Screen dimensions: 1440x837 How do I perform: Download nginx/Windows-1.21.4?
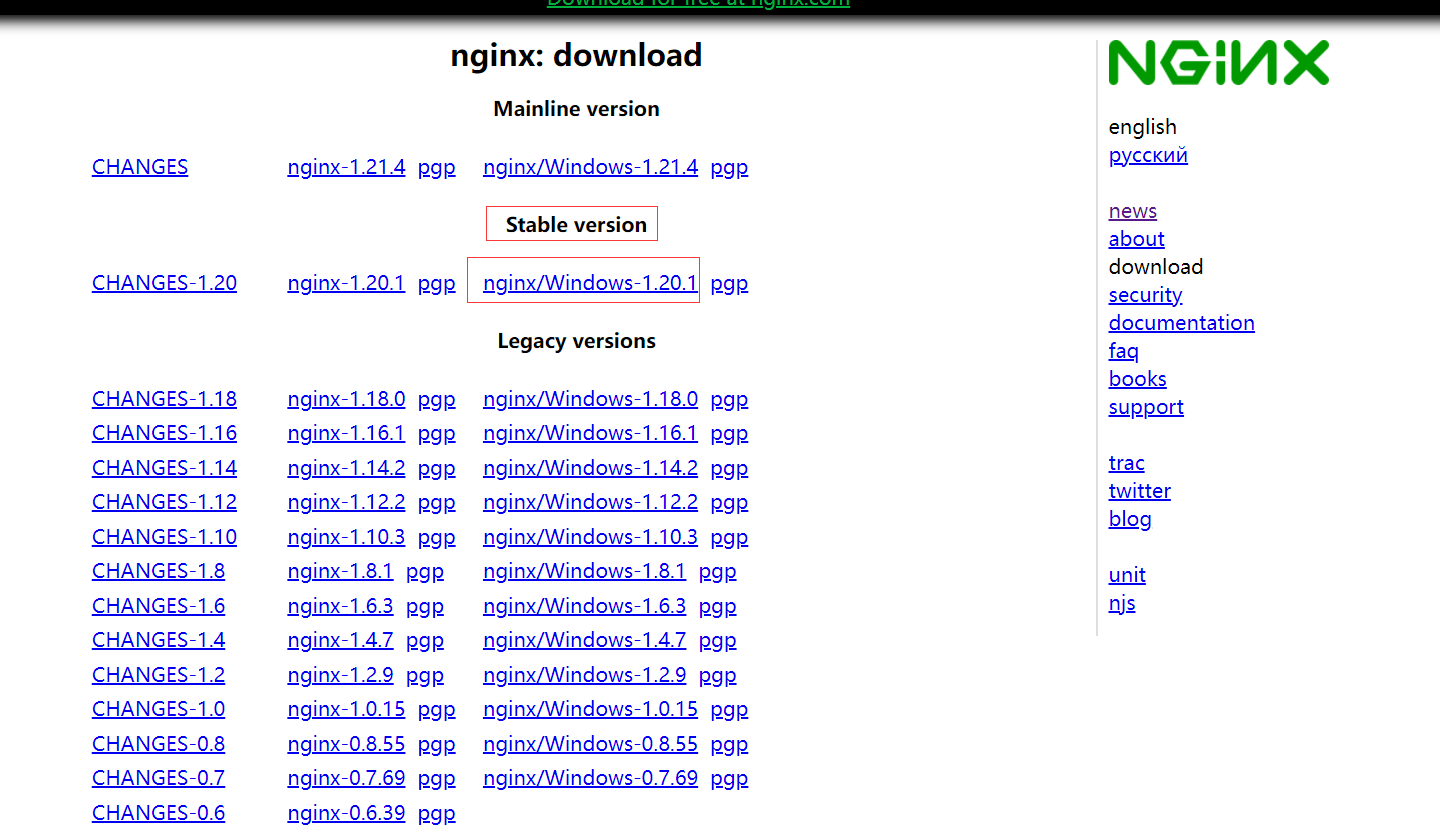tap(590, 167)
